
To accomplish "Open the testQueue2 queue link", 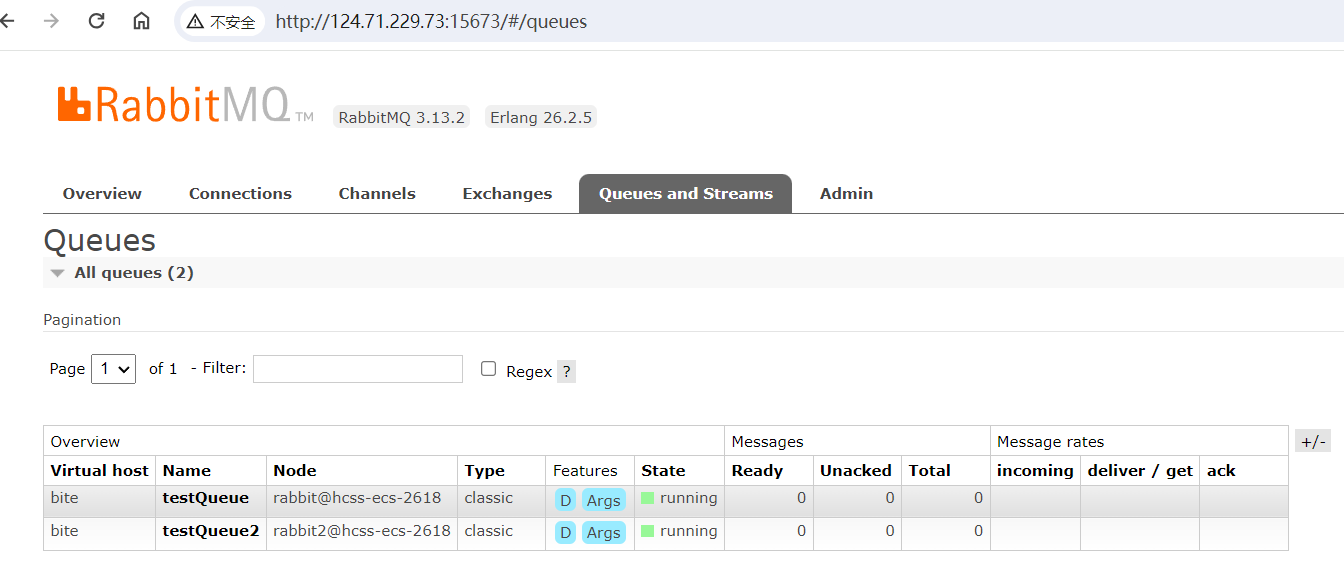I will point(211,531).
